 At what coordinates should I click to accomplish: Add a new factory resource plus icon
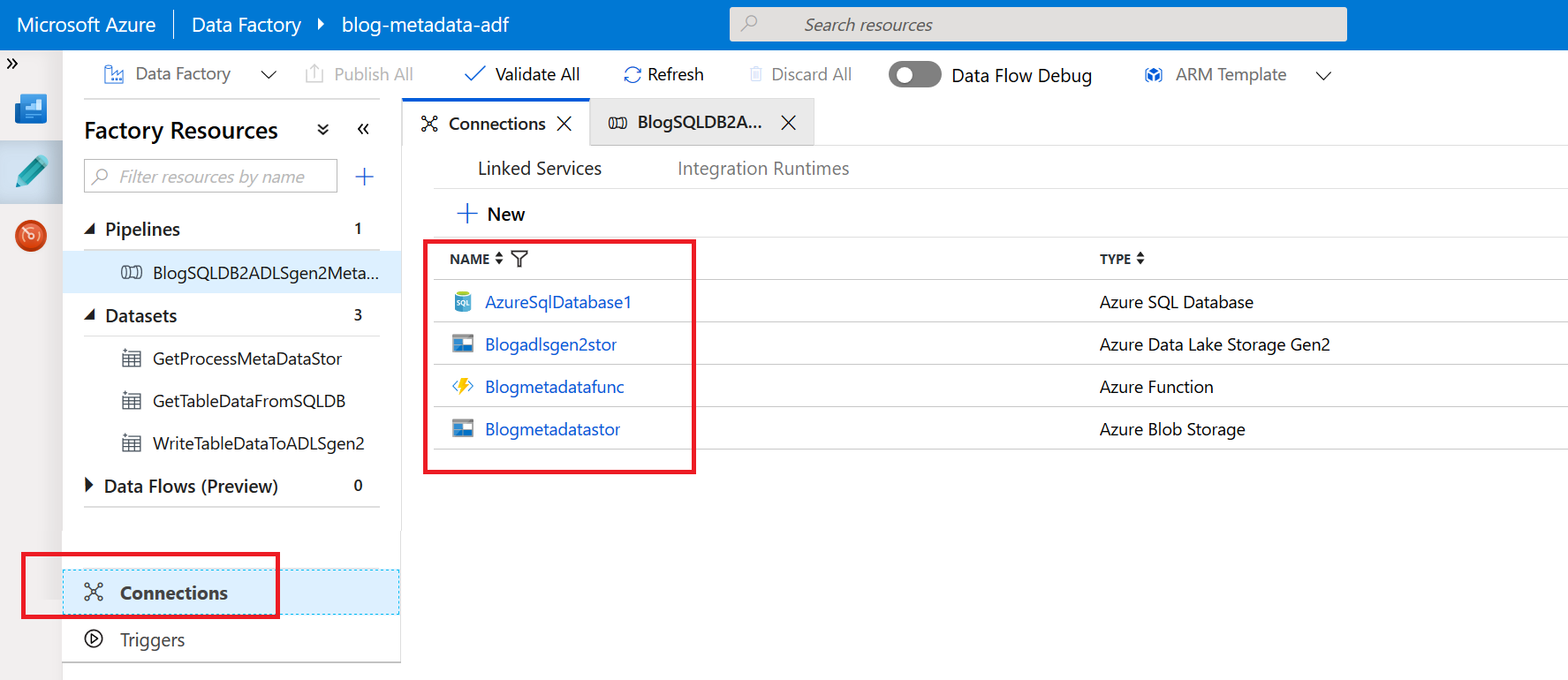click(x=364, y=177)
